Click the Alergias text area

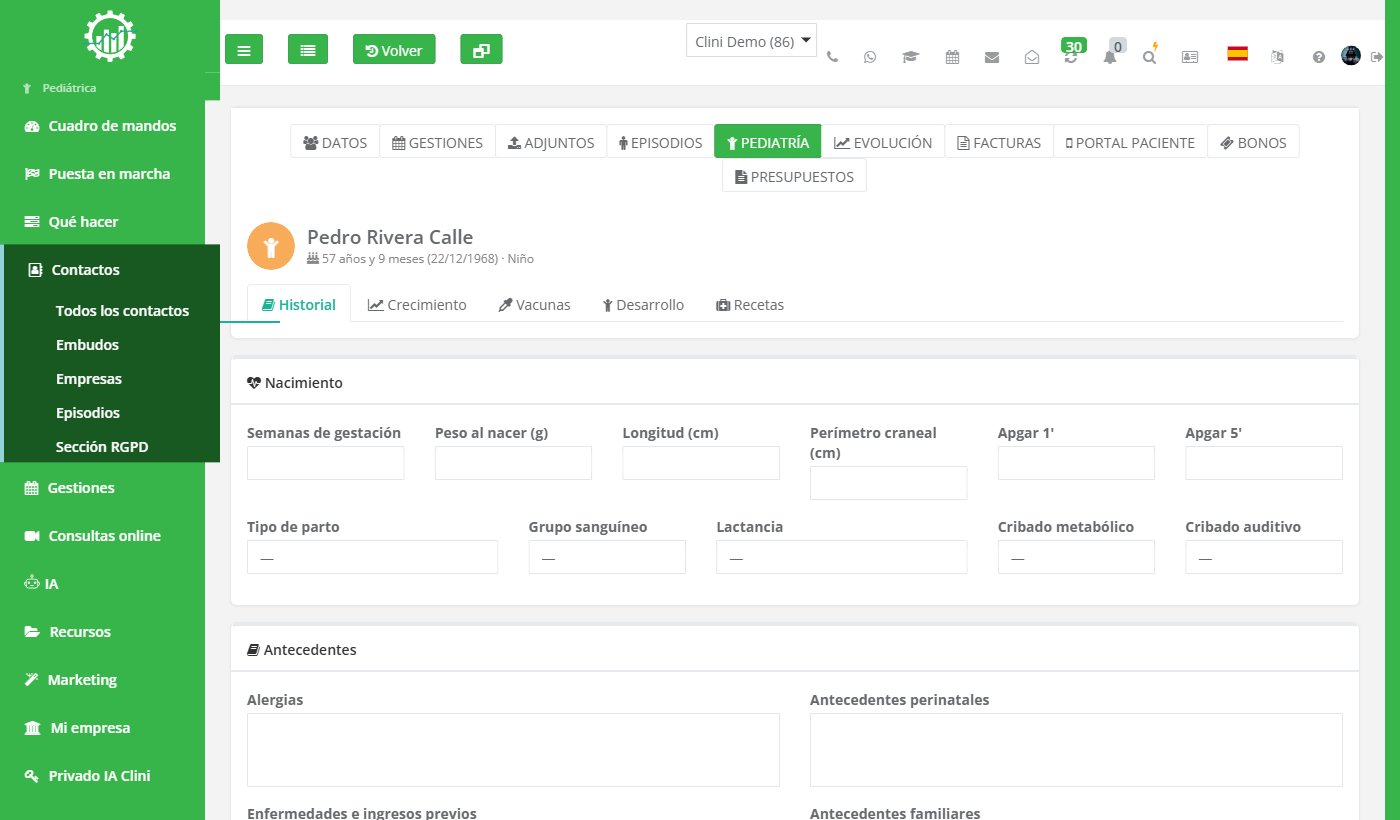513,750
